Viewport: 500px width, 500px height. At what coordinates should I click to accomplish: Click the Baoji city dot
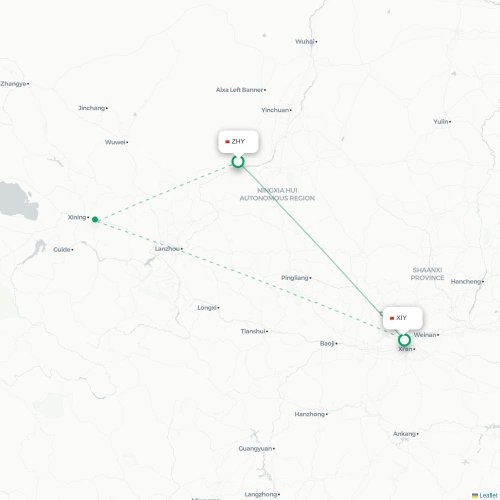pyautogui.click(x=336, y=343)
